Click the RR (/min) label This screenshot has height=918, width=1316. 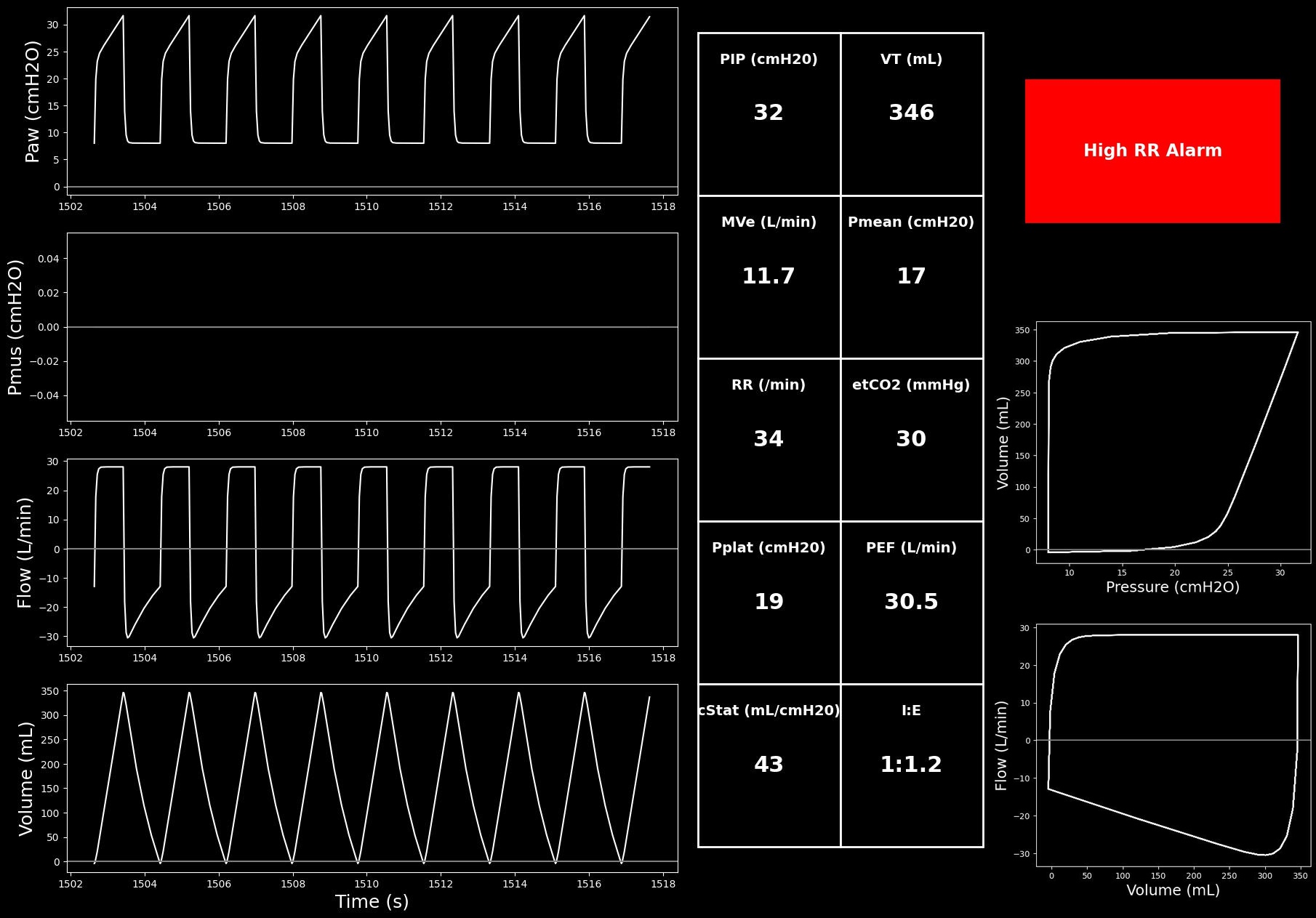769,385
